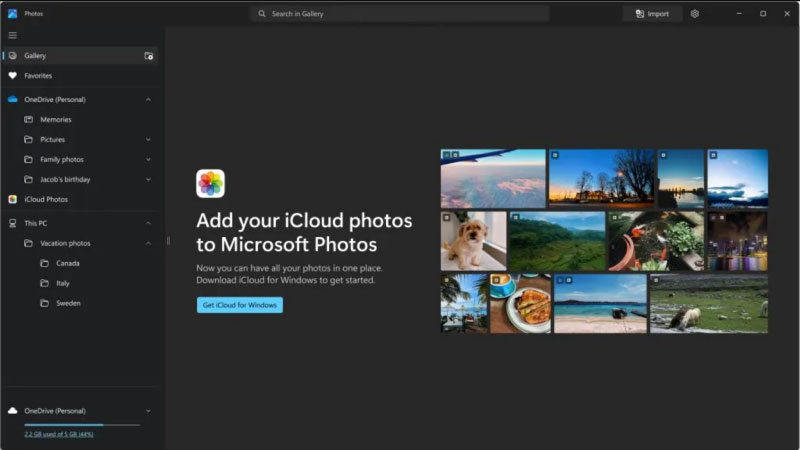Collapse the This PC section
This screenshot has width=800, height=450.
[x=148, y=223]
